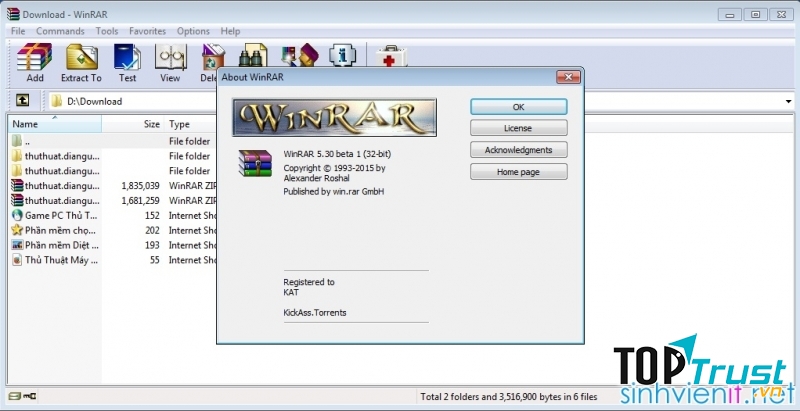Open the Favorites menu

(147, 31)
